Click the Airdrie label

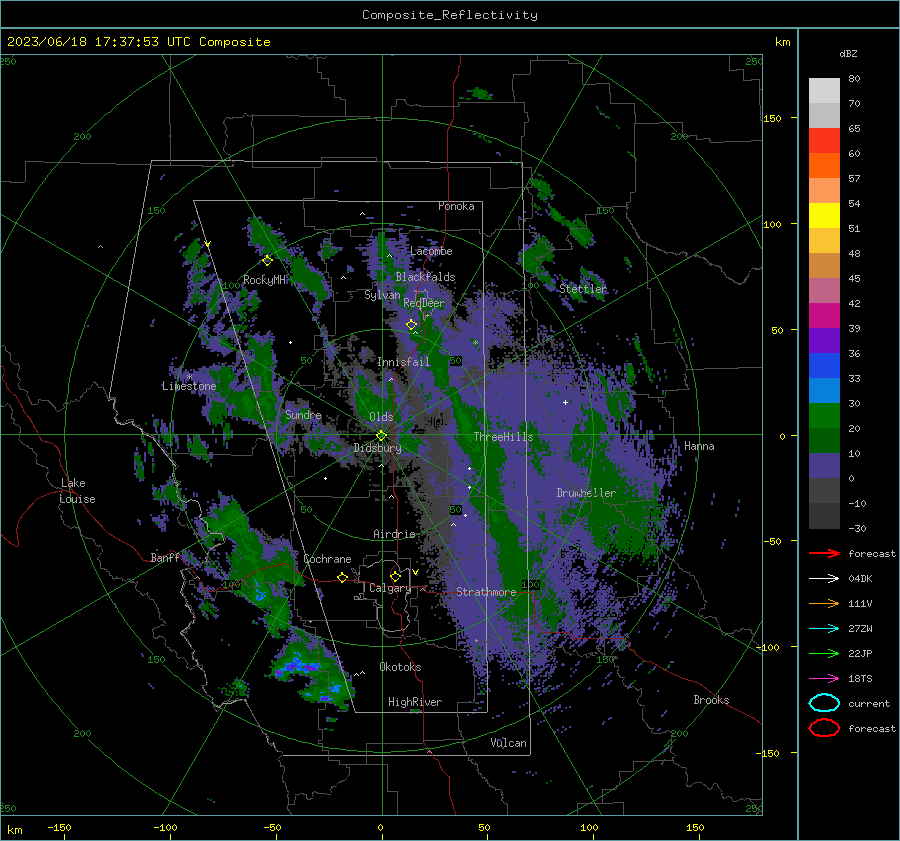point(394,534)
